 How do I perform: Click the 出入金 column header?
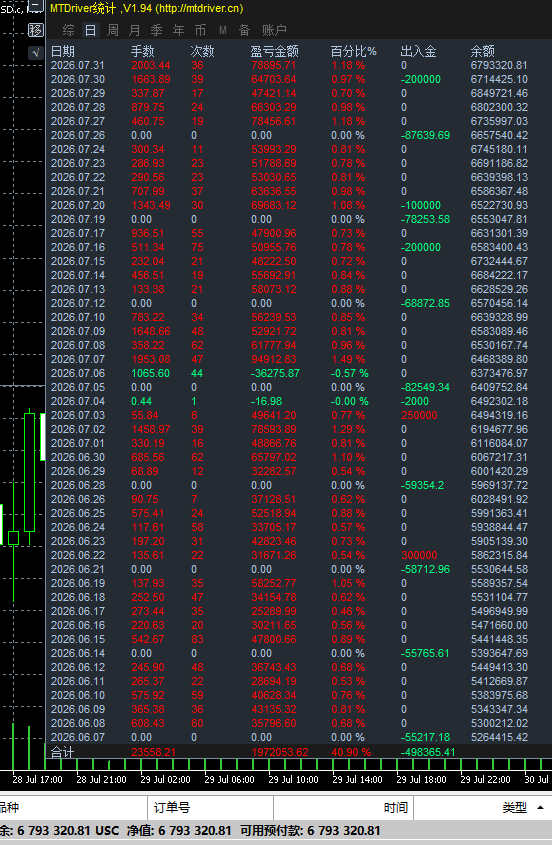(418, 51)
